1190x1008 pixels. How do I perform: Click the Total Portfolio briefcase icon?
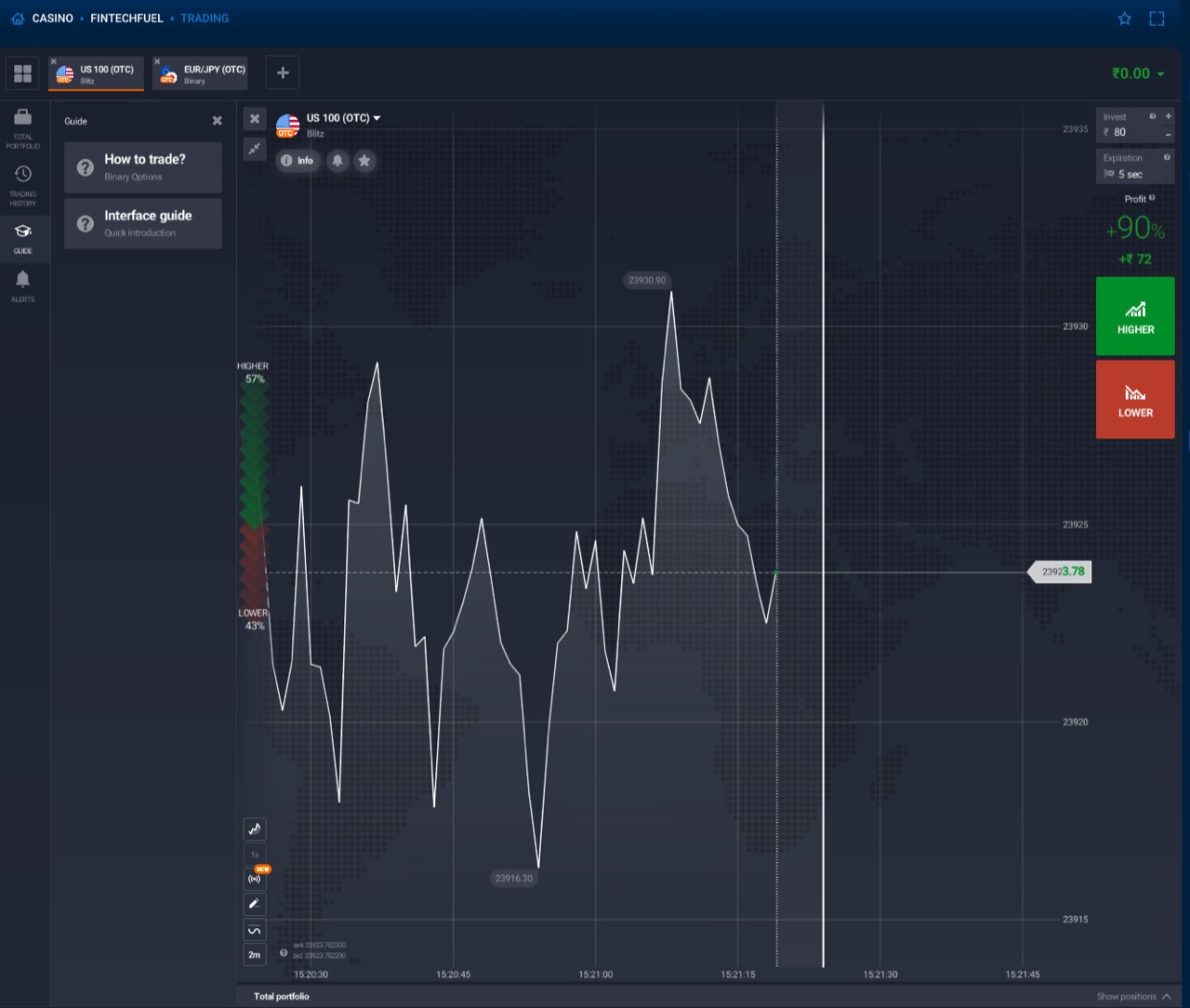(x=22, y=121)
